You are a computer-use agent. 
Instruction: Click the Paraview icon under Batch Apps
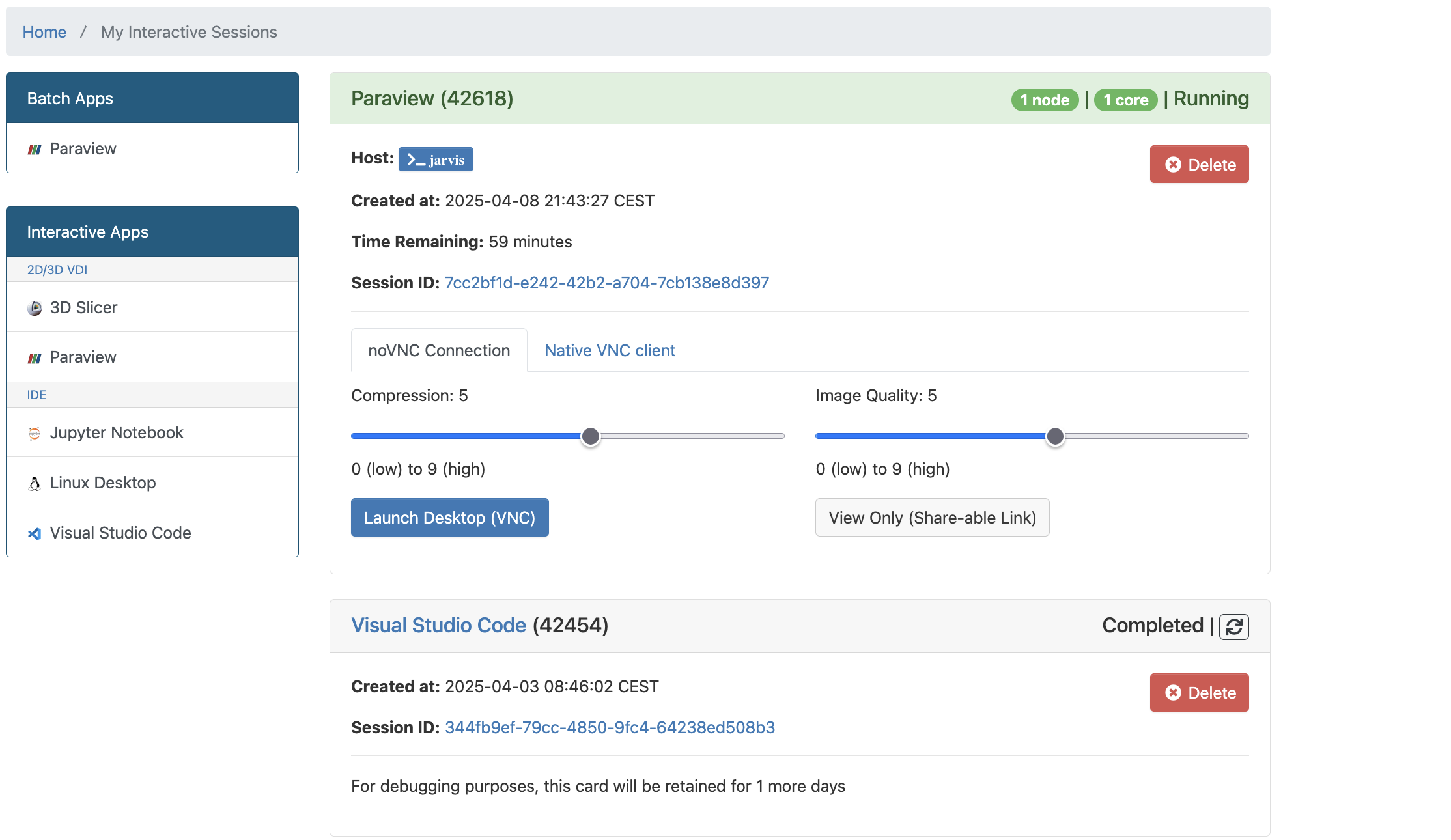[x=35, y=149]
